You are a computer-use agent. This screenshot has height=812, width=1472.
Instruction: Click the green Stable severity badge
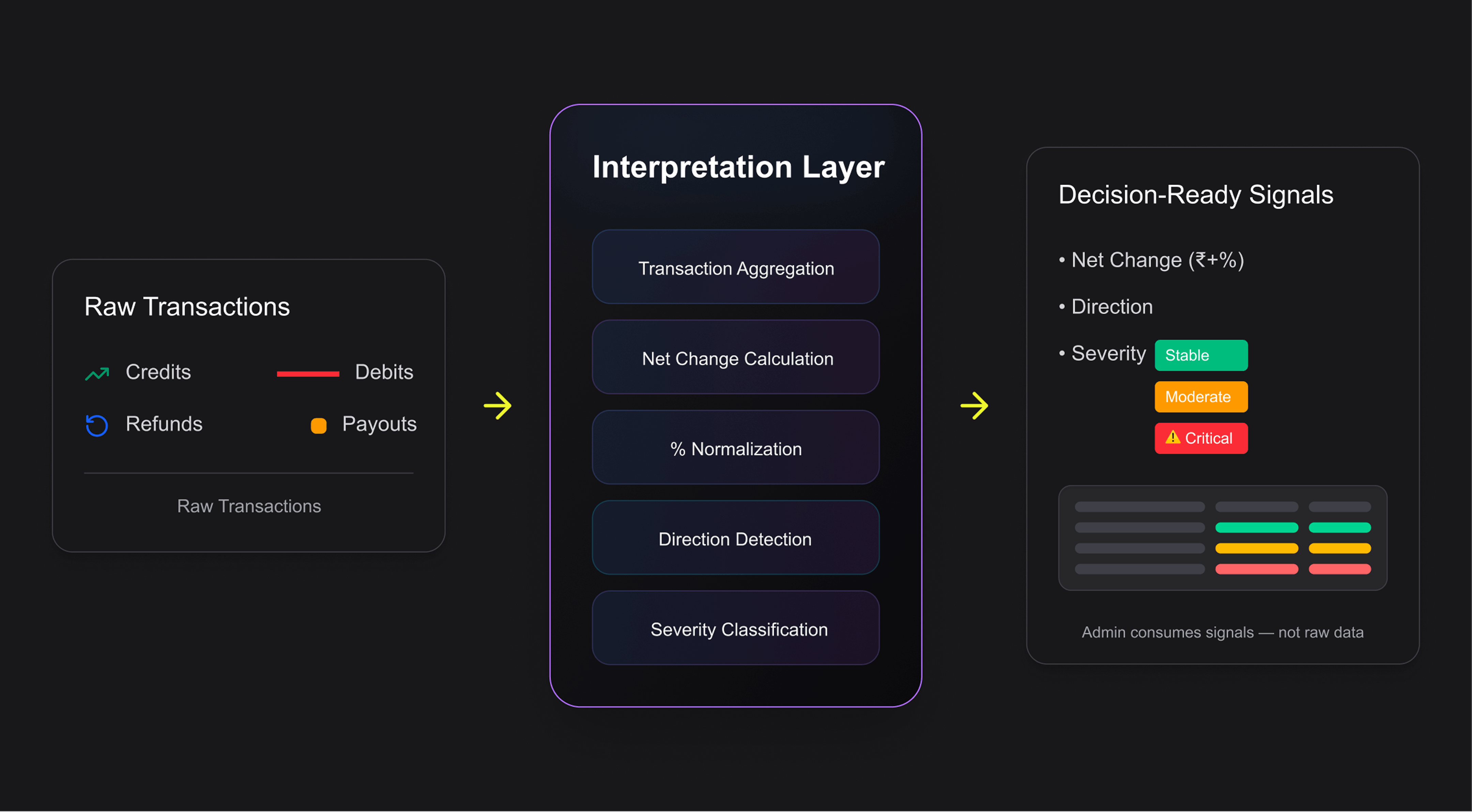click(1200, 355)
